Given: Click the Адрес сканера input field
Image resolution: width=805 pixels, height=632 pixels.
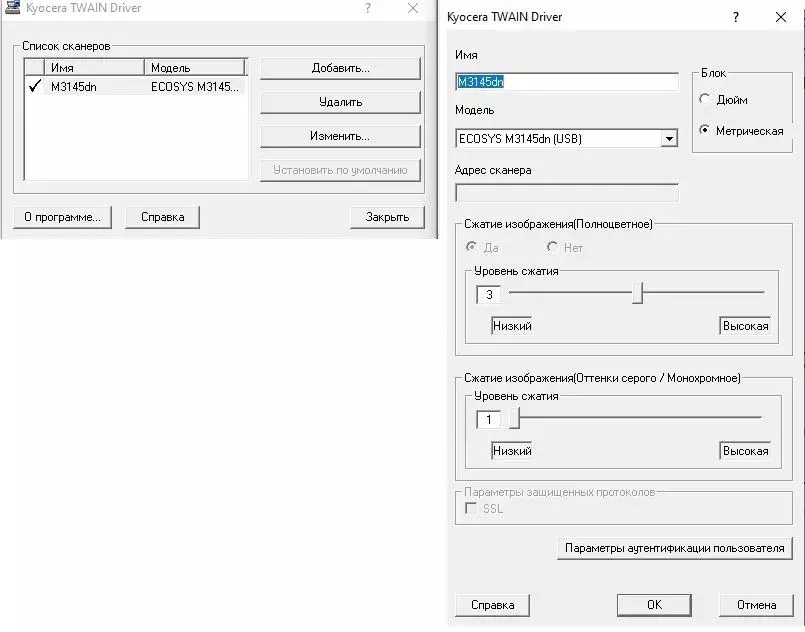Looking at the screenshot, I should [x=567, y=193].
